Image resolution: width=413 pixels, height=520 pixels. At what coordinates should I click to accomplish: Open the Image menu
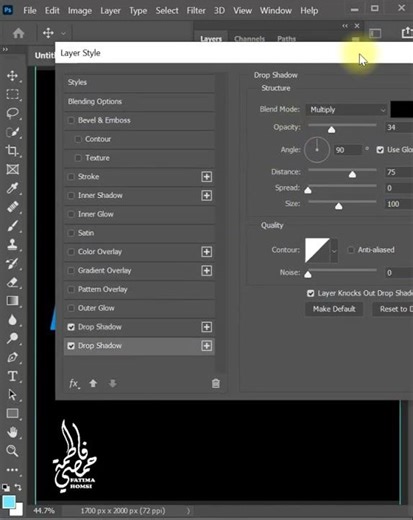click(80, 11)
